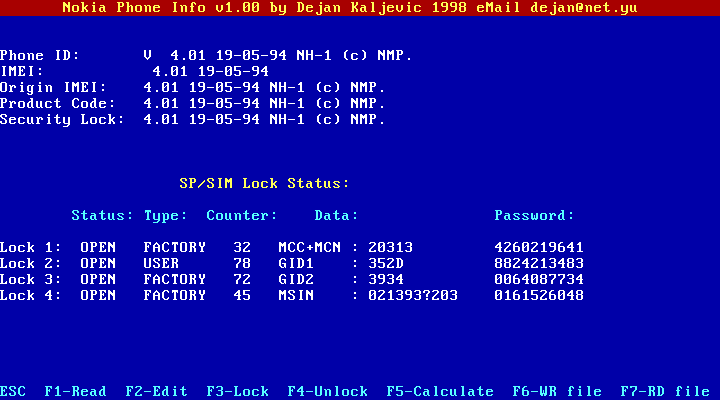The width and height of the screenshot is (720, 400).
Task: Click the Security Lock field label
Action: 62,119
